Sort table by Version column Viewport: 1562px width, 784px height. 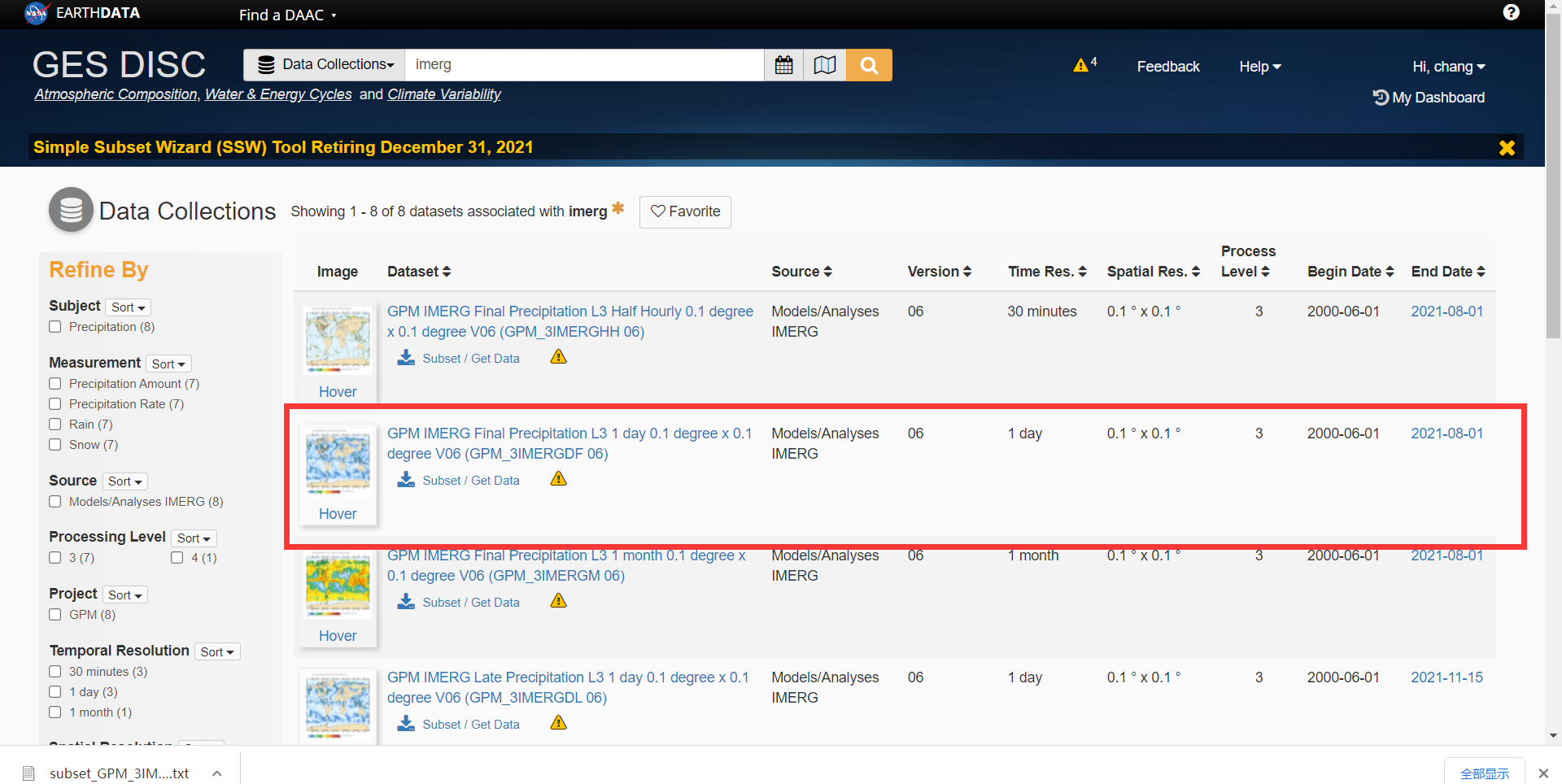pyautogui.click(x=940, y=272)
